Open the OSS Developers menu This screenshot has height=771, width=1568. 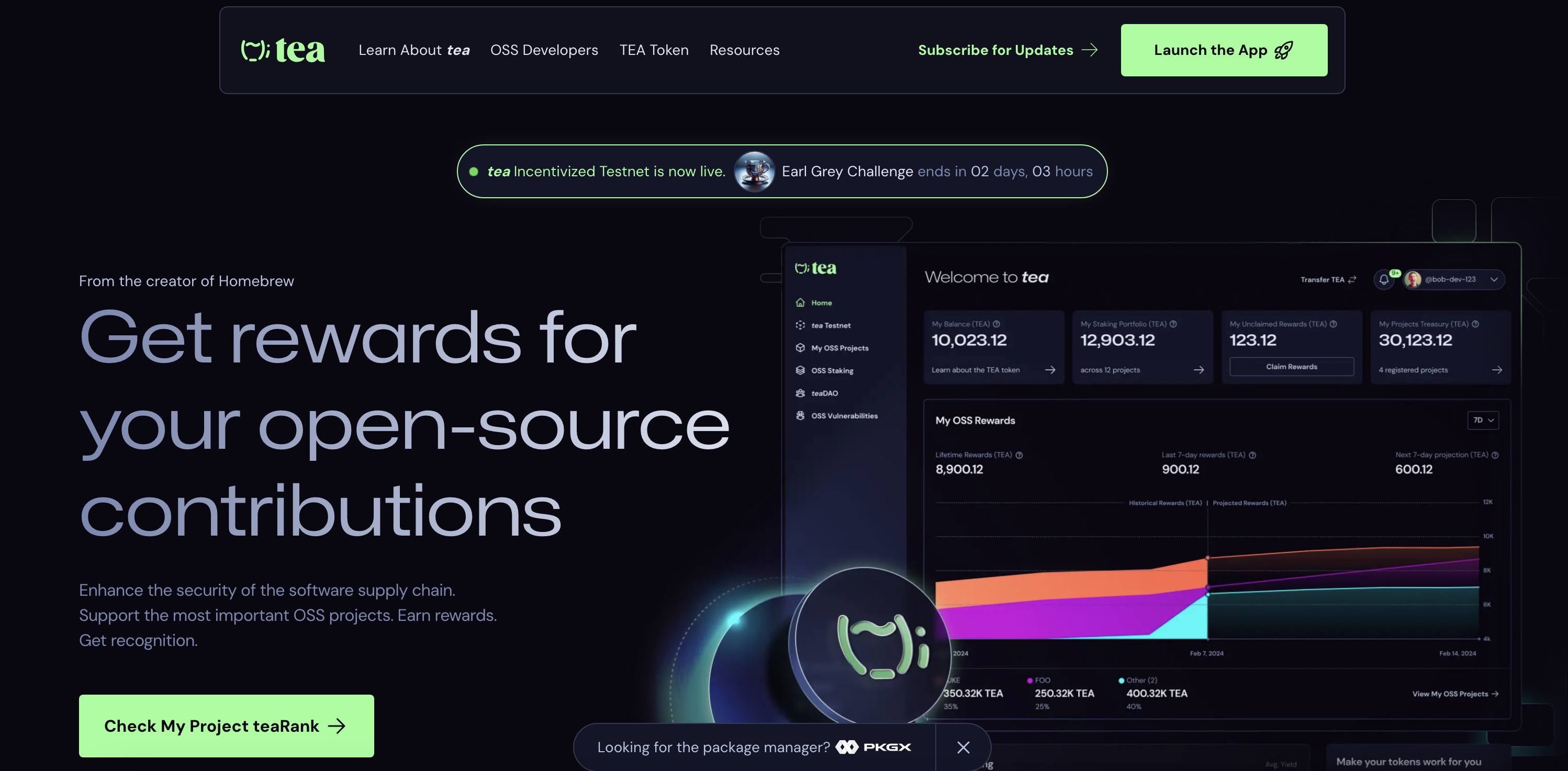coord(544,51)
